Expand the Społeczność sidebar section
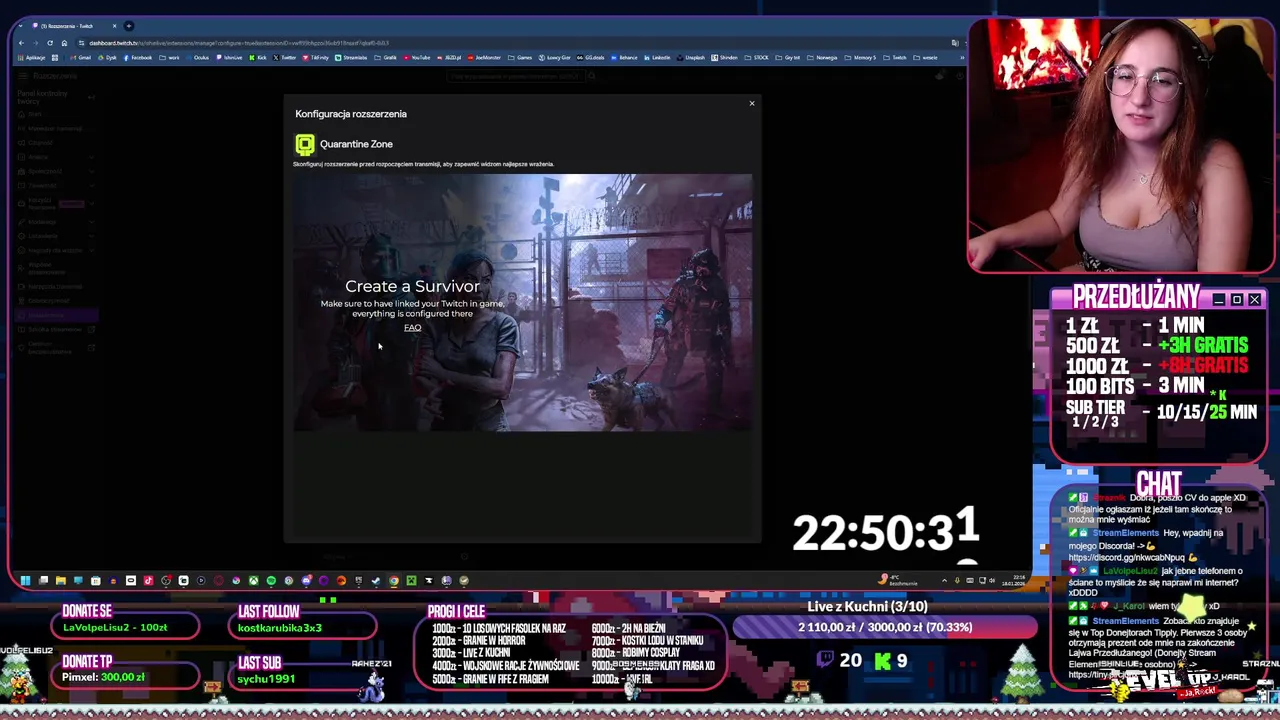Screen dimensions: 1280x720 [x=55, y=171]
